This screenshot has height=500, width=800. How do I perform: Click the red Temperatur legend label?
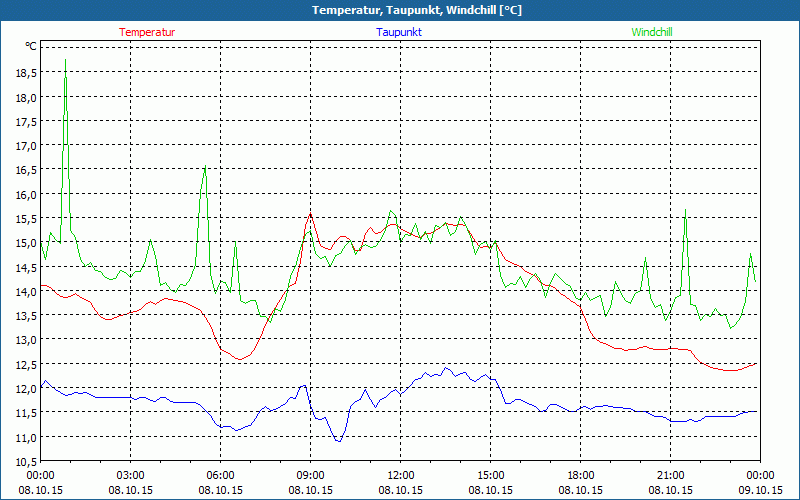click(x=147, y=32)
